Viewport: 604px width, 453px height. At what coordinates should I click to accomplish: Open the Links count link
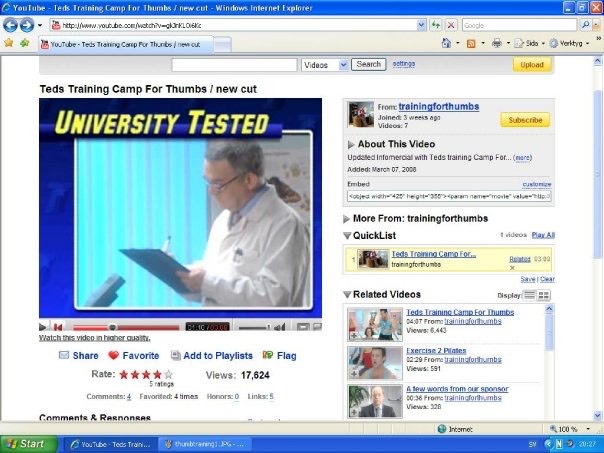[271, 396]
